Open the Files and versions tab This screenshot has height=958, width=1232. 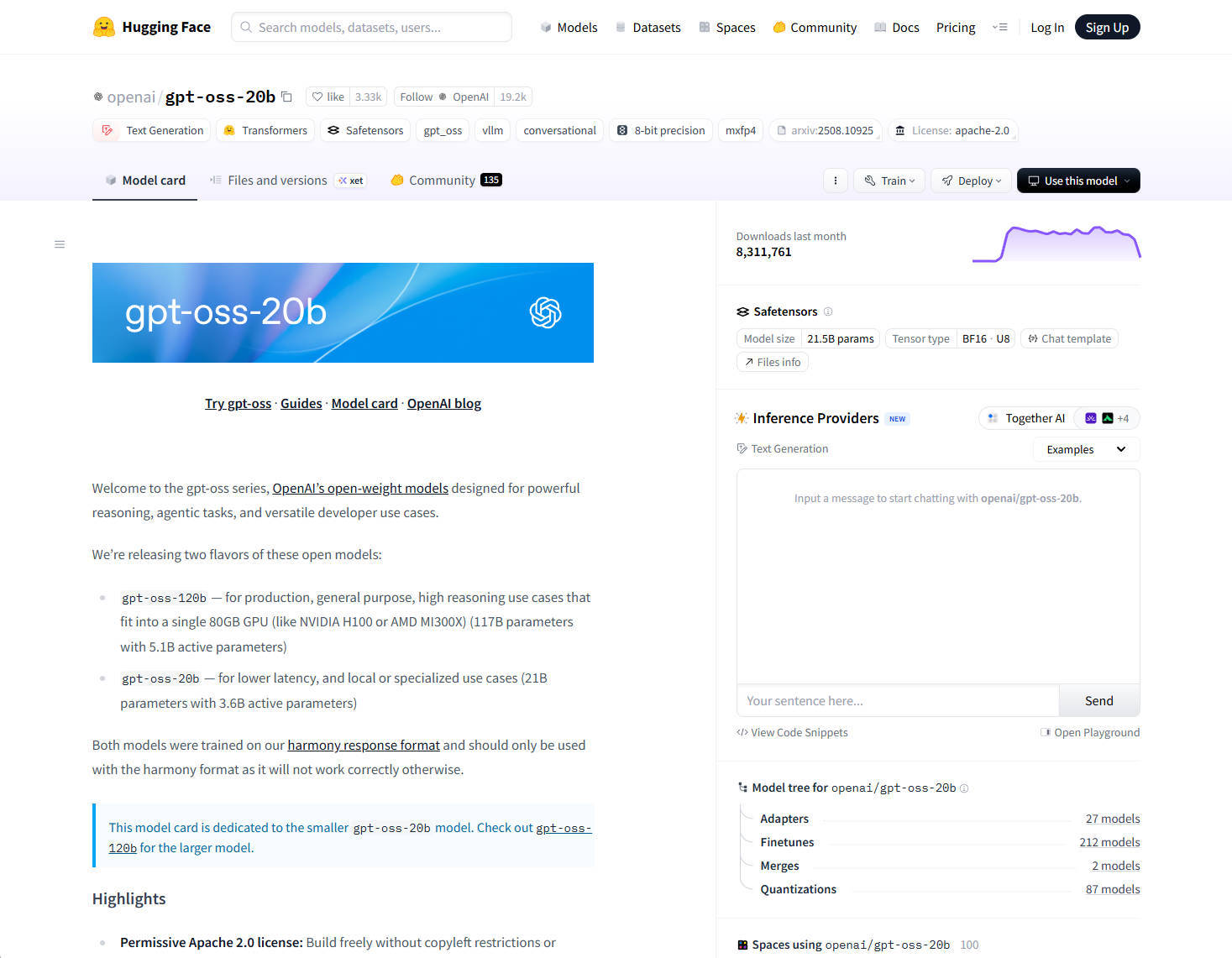287,181
